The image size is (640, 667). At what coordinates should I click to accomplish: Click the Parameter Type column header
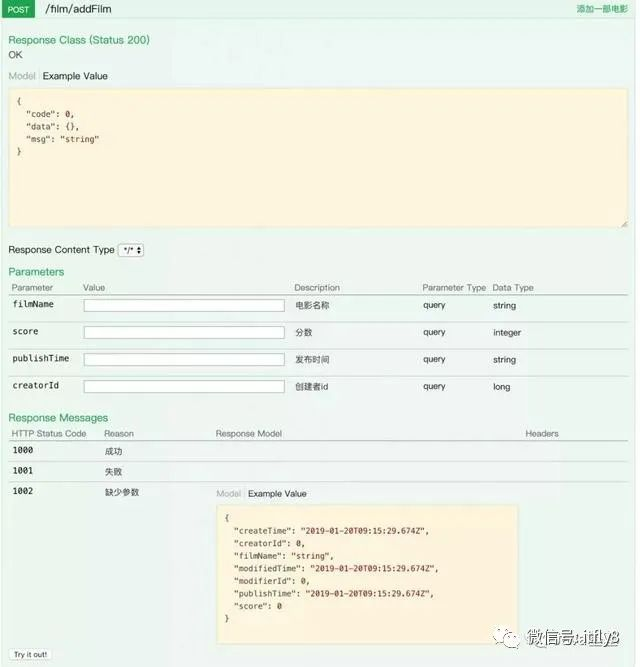454,288
